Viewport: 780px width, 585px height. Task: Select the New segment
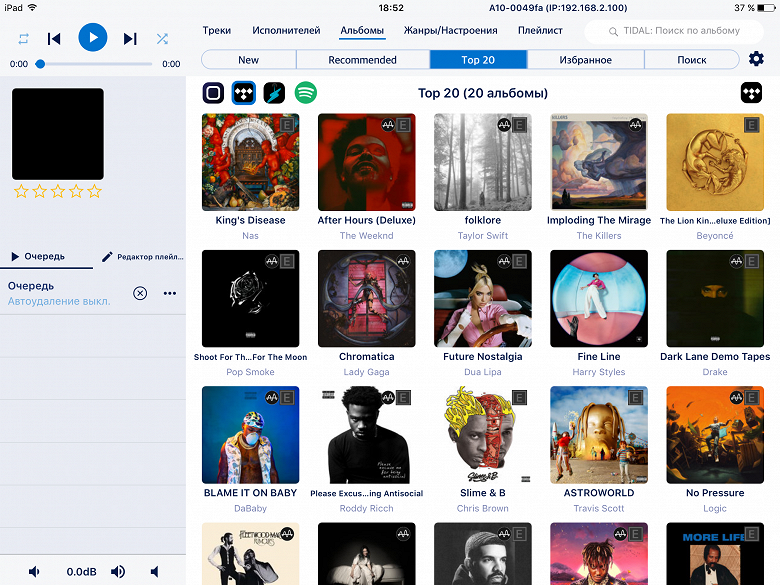[x=249, y=60]
